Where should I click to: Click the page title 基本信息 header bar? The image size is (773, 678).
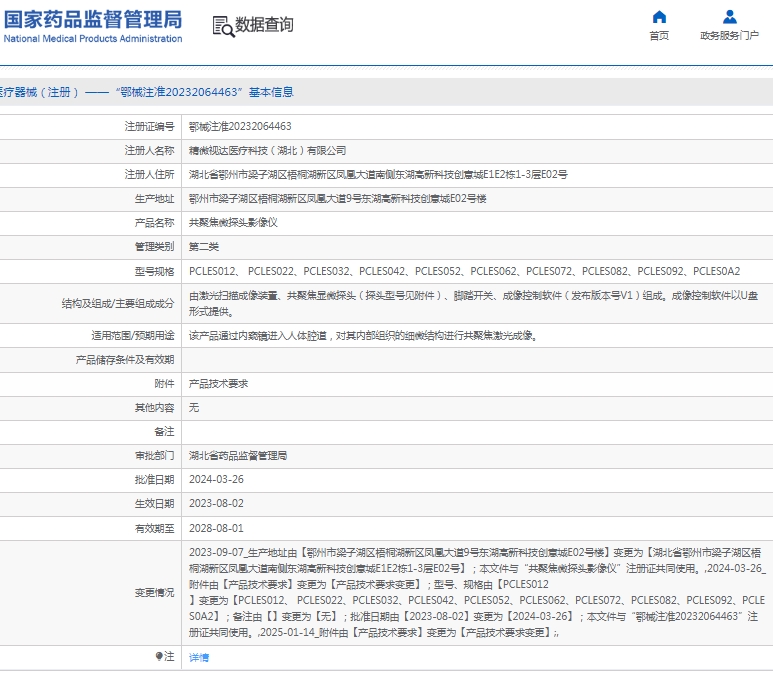(x=386, y=92)
